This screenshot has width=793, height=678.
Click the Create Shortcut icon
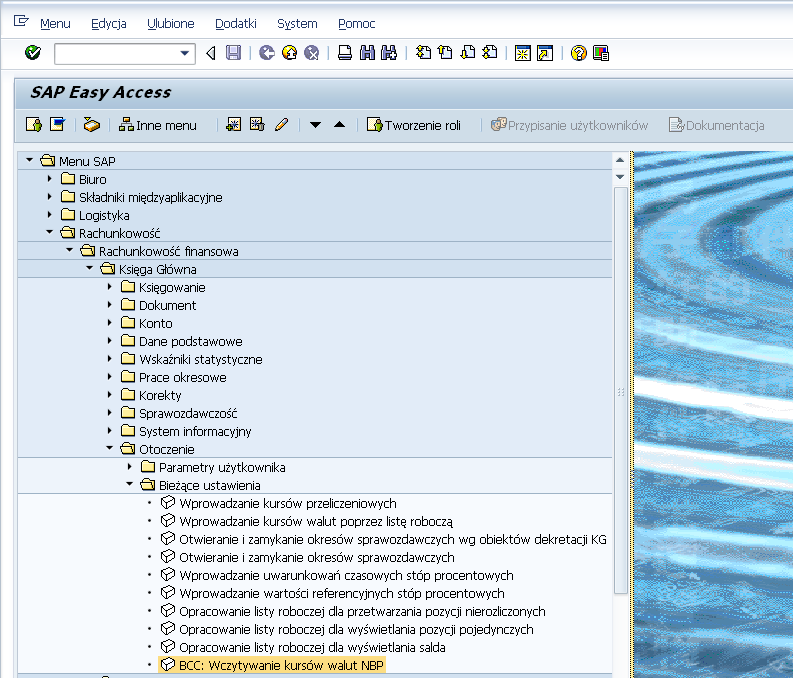tap(545, 53)
